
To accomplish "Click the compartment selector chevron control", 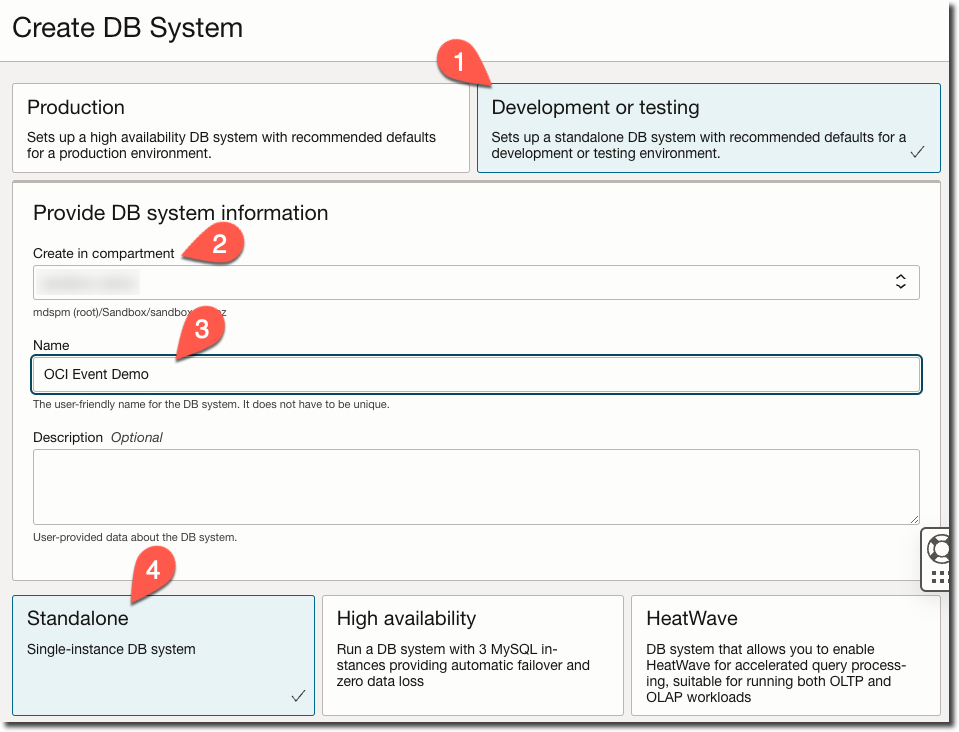I will click(x=903, y=282).
